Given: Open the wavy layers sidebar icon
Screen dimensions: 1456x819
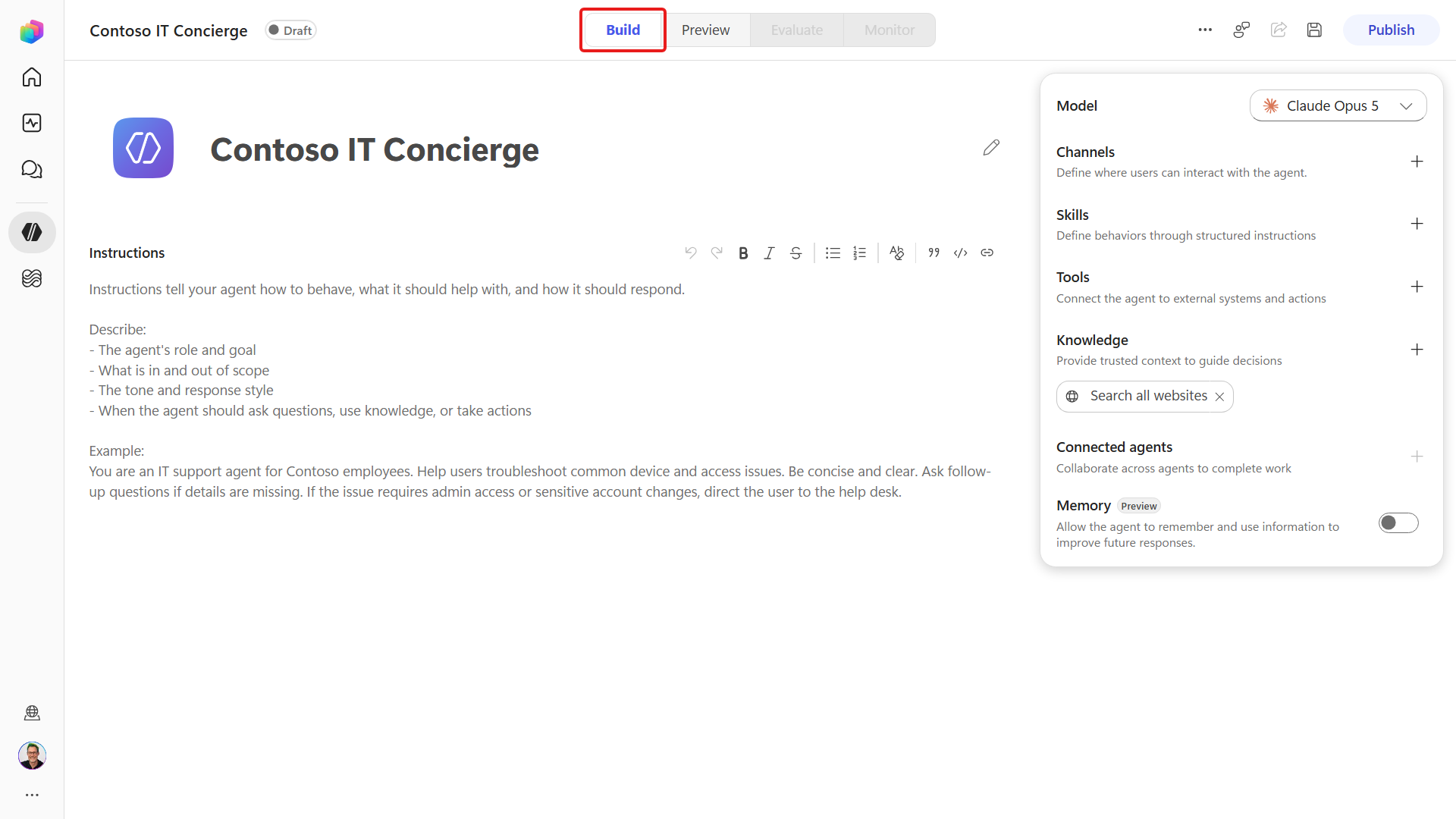Looking at the screenshot, I should (x=32, y=278).
